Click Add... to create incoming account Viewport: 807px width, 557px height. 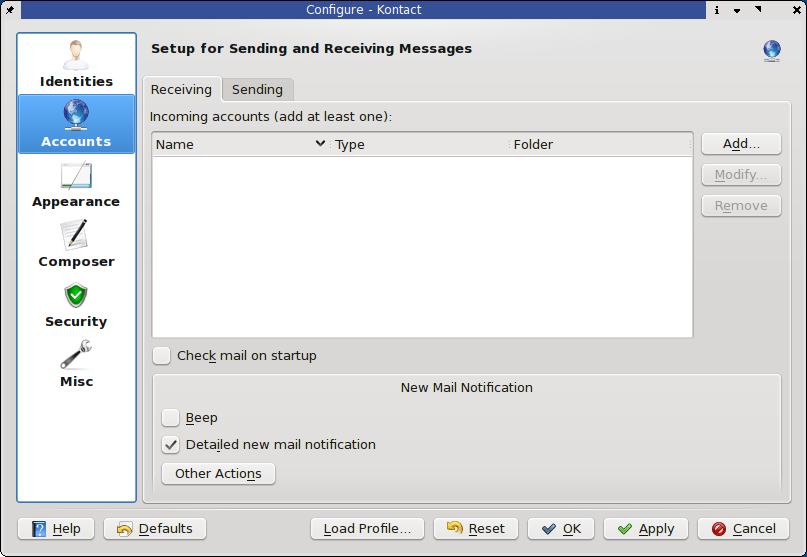coord(741,144)
